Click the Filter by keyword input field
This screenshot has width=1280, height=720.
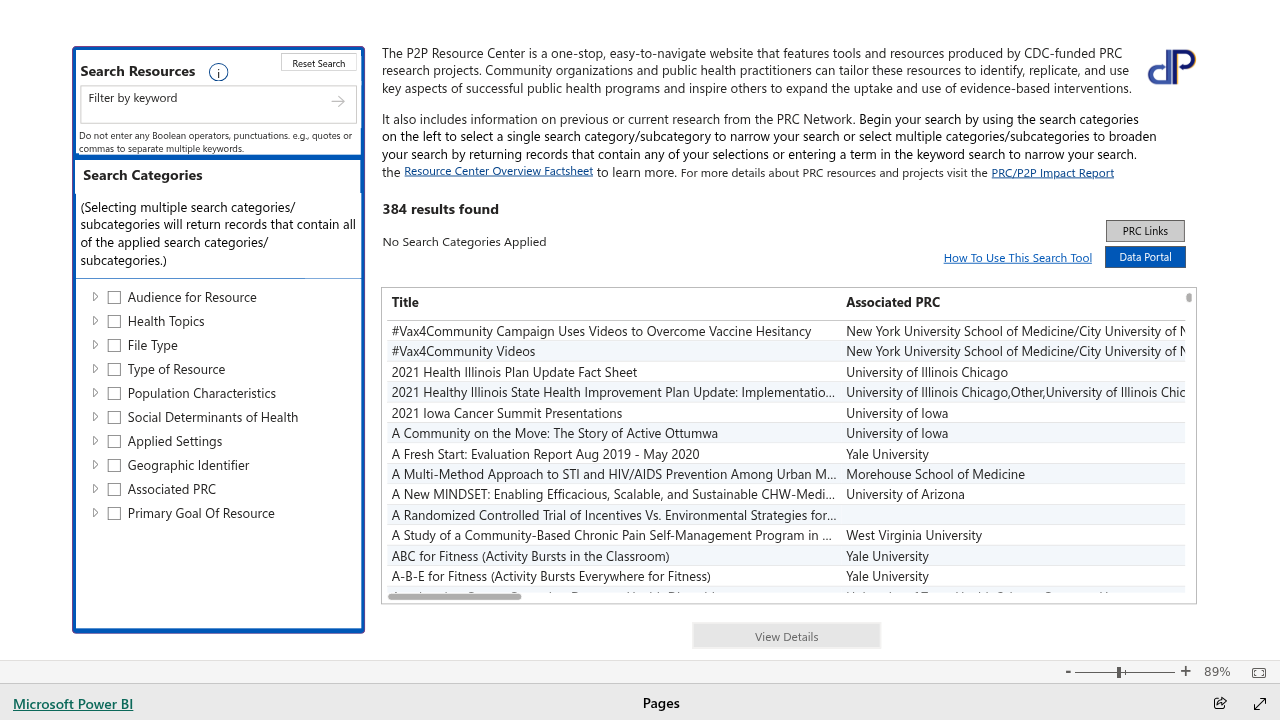[x=205, y=99]
